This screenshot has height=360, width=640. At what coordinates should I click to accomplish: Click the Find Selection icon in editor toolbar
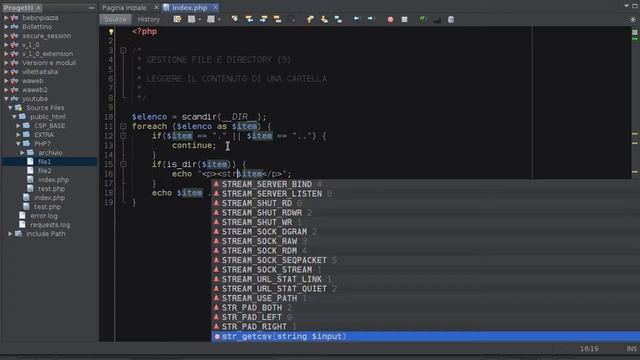[235, 19]
